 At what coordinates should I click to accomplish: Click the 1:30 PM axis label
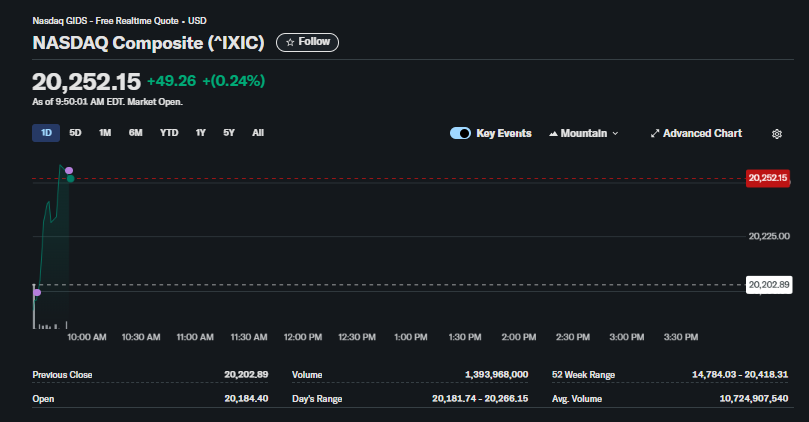(x=465, y=337)
